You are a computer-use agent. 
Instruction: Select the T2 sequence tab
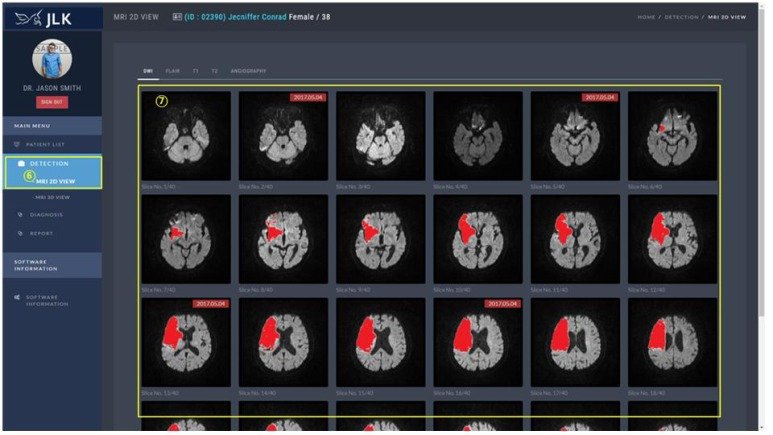tap(214, 71)
